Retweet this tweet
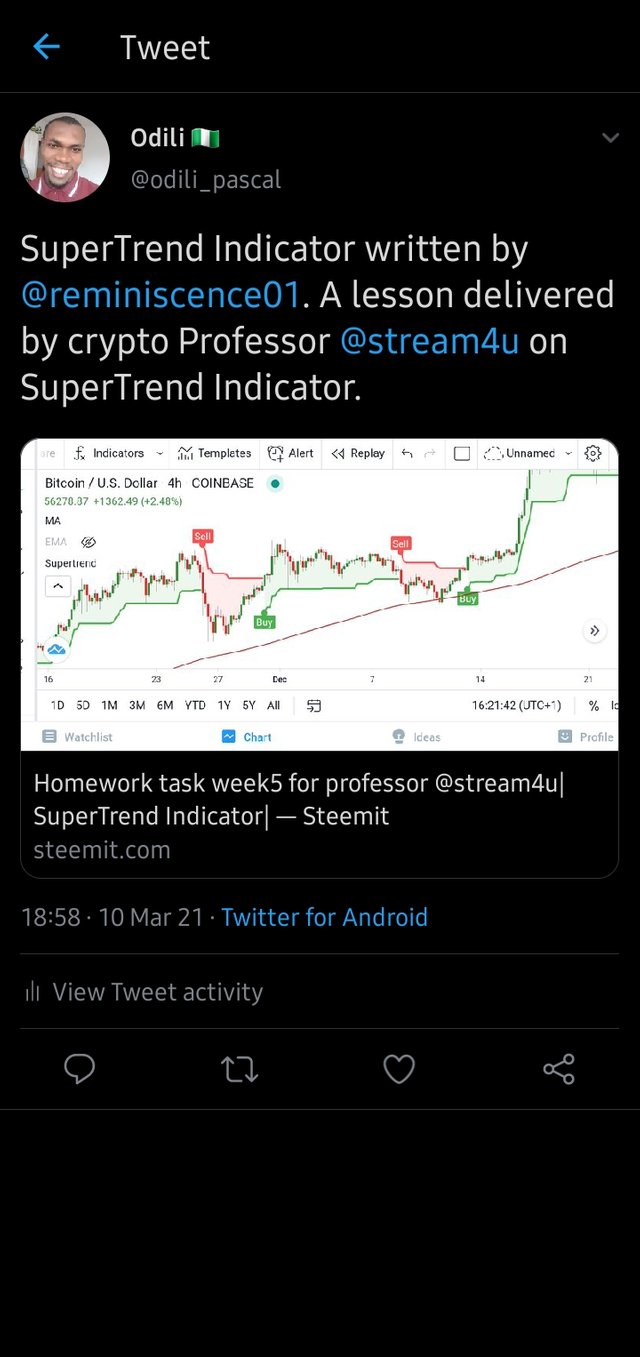 click(239, 1069)
